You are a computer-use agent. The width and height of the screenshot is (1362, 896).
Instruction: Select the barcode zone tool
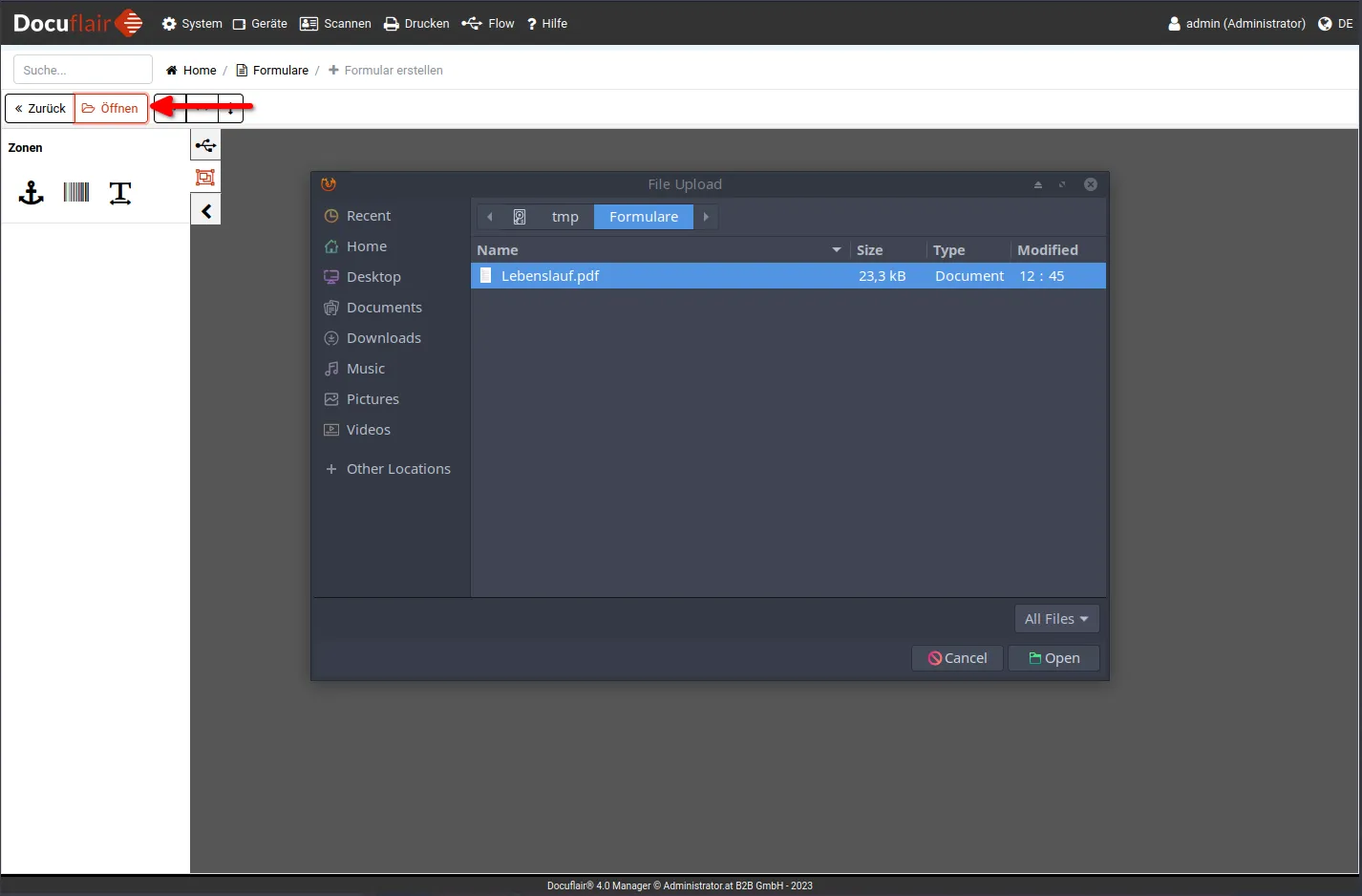pyautogui.click(x=76, y=193)
